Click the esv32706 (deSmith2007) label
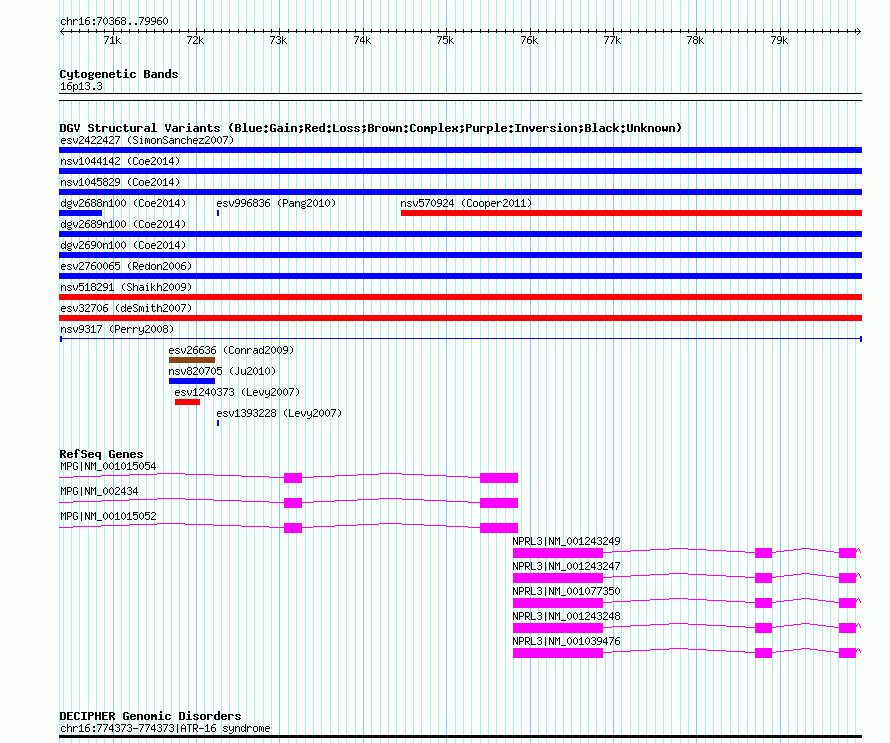This screenshot has width=890, height=743. 126,308
